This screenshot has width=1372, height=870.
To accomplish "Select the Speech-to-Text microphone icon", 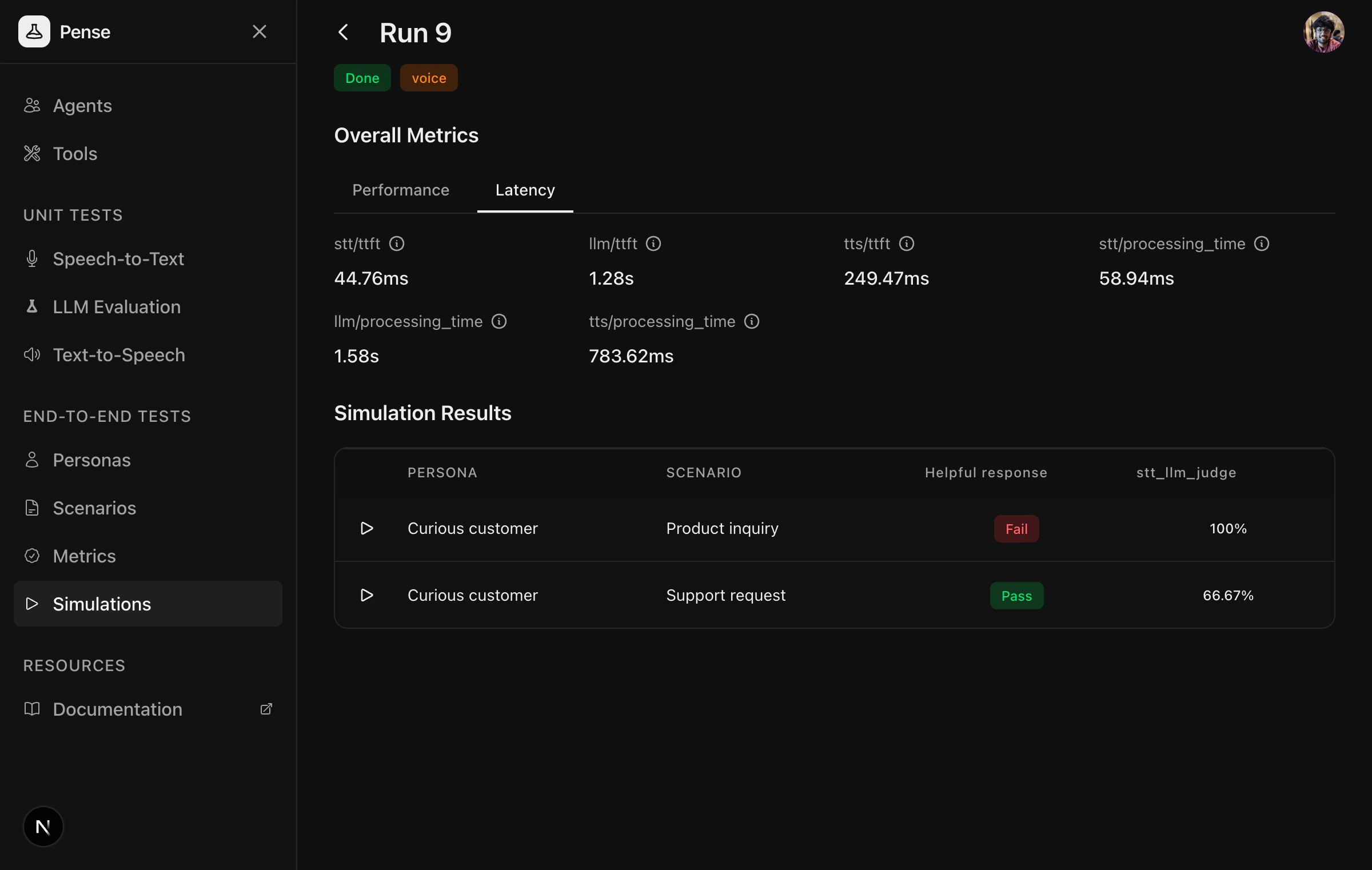I will coord(31,258).
